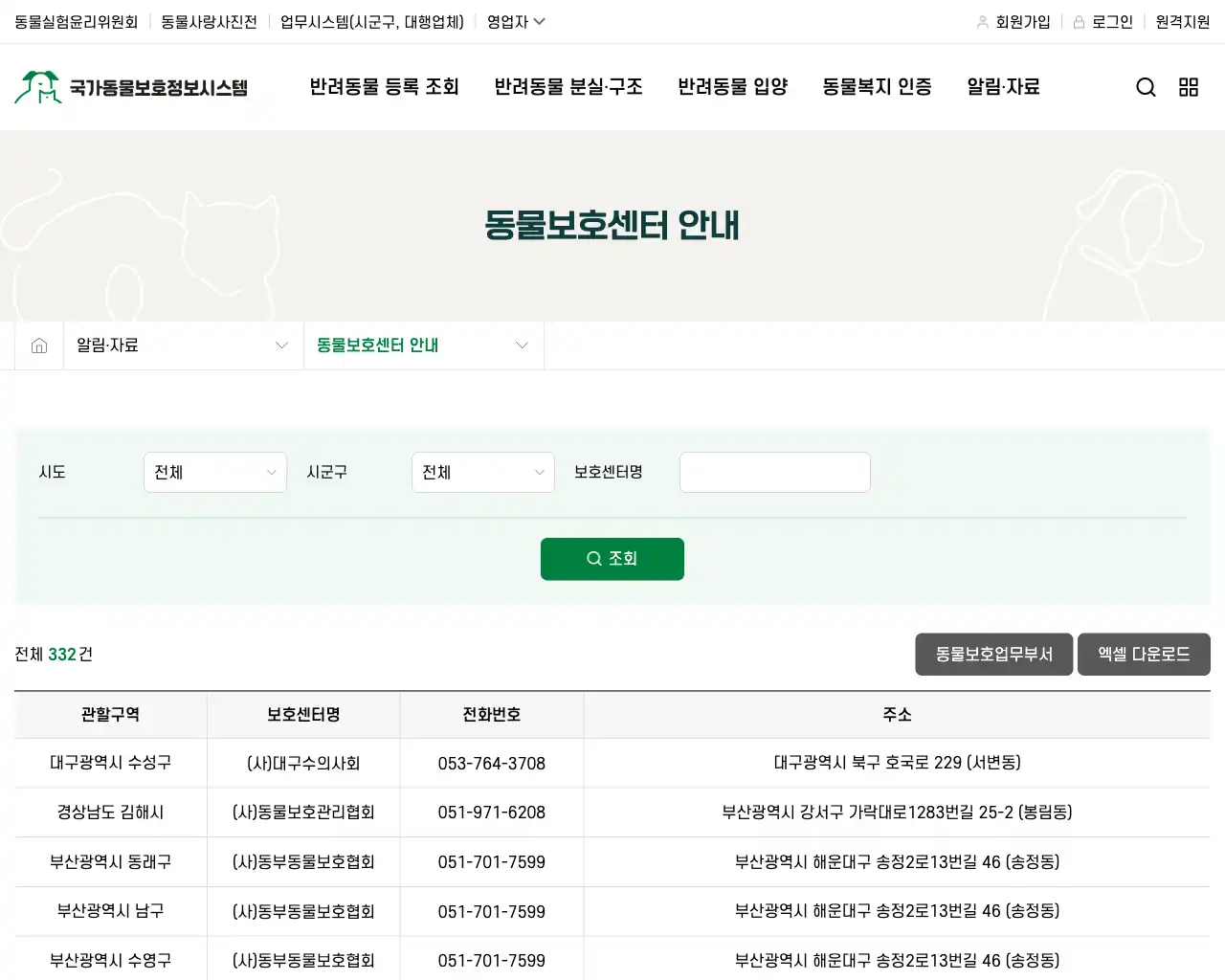The height and width of the screenshot is (980, 1225).
Task: Click address 대구광역시 북구 호국로 229 (서변동)
Action: coord(898,763)
